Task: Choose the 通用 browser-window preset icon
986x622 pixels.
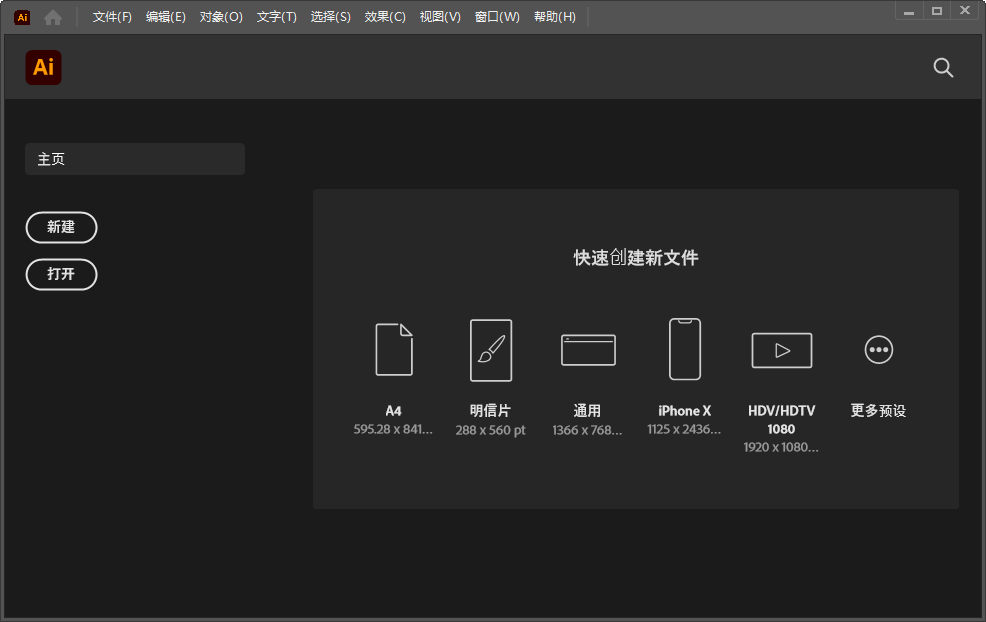Action: [x=587, y=350]
